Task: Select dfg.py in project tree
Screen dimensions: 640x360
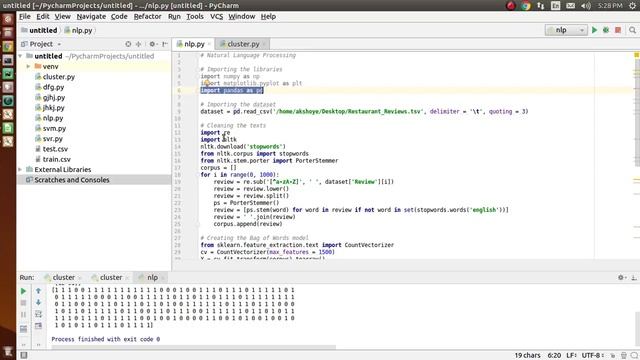Action: click(53, 87)
